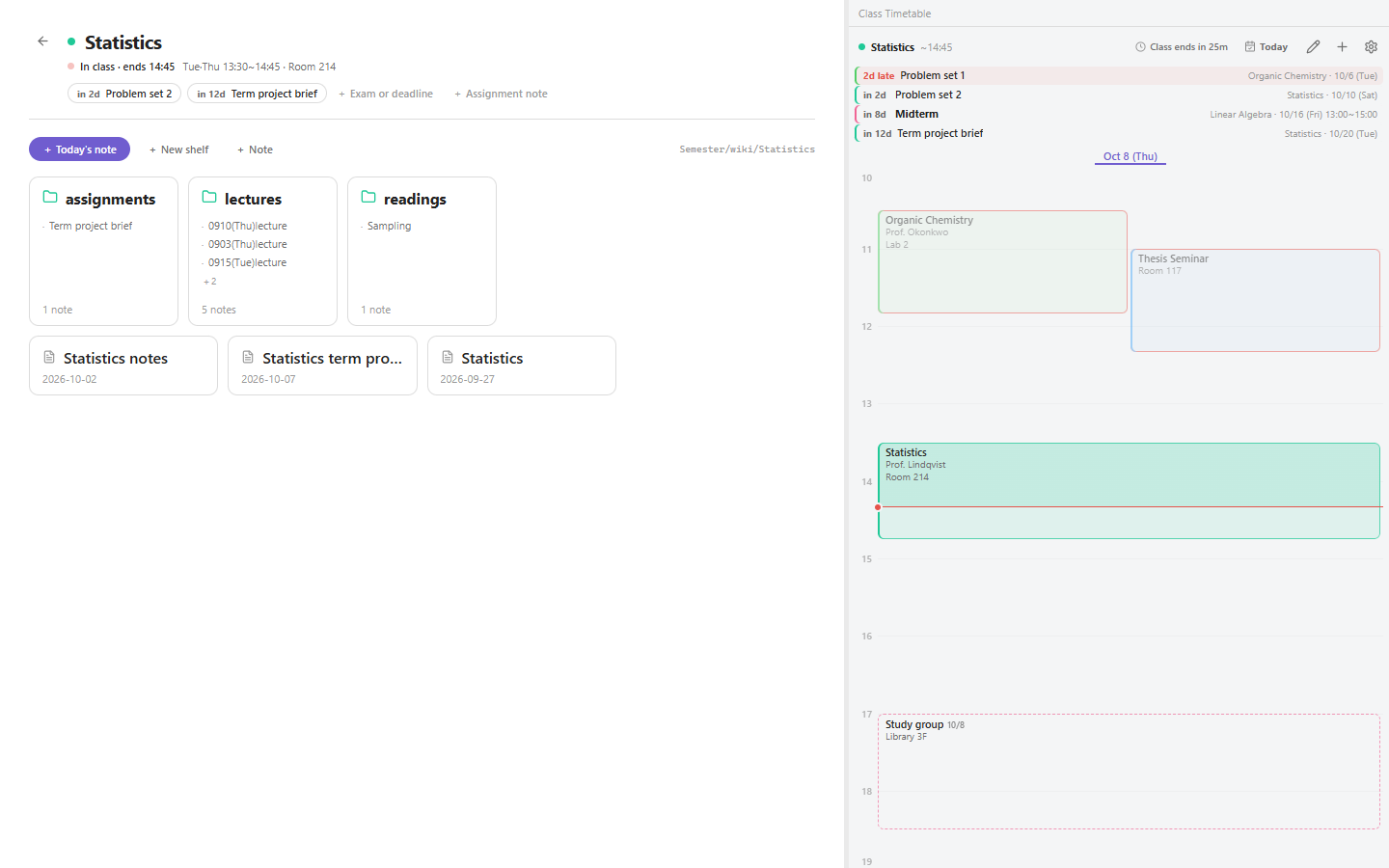The height and width of the screenshot is (868, 1389).
Task: Add an Assignment note
Action: click(x=501, y=94)
